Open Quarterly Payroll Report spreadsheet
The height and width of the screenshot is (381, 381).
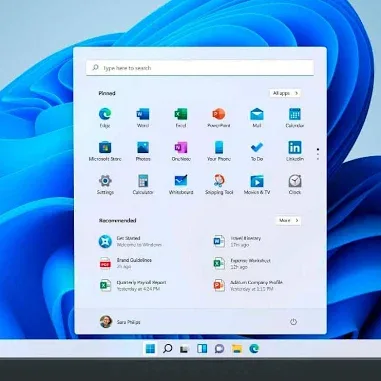[133, 285]
